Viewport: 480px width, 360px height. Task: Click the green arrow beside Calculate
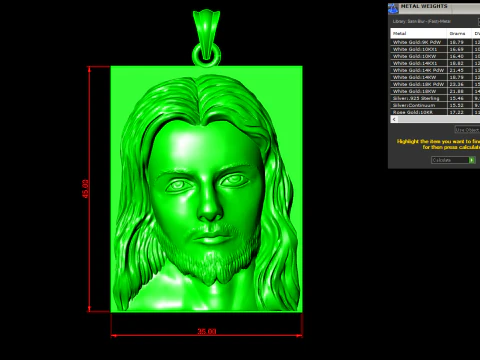(x=472, y=160)
